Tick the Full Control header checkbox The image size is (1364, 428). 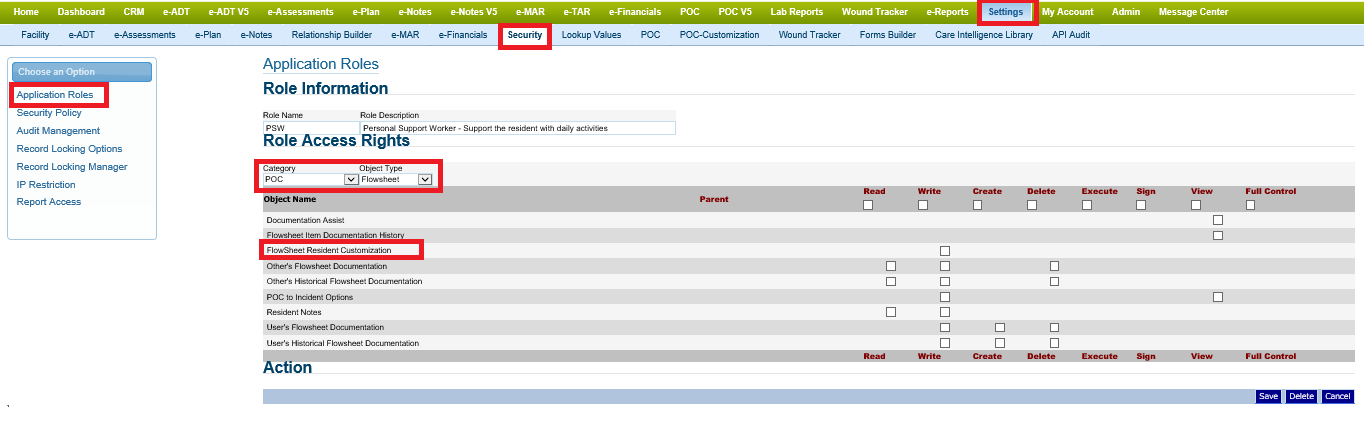pyautogui.click(x=1250, y=205)
